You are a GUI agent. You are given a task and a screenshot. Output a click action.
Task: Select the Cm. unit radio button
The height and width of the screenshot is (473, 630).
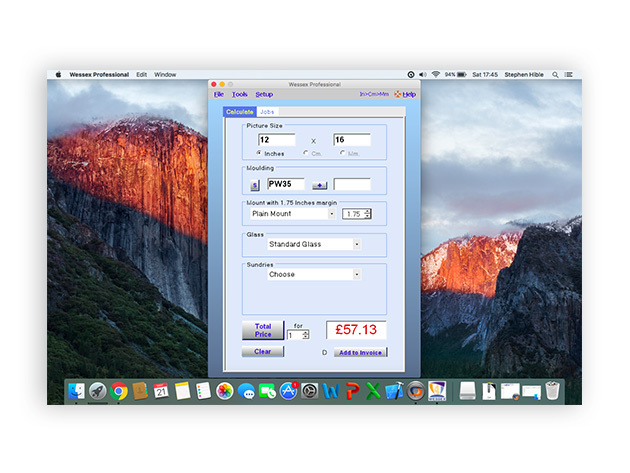click(x=305, y=153)
